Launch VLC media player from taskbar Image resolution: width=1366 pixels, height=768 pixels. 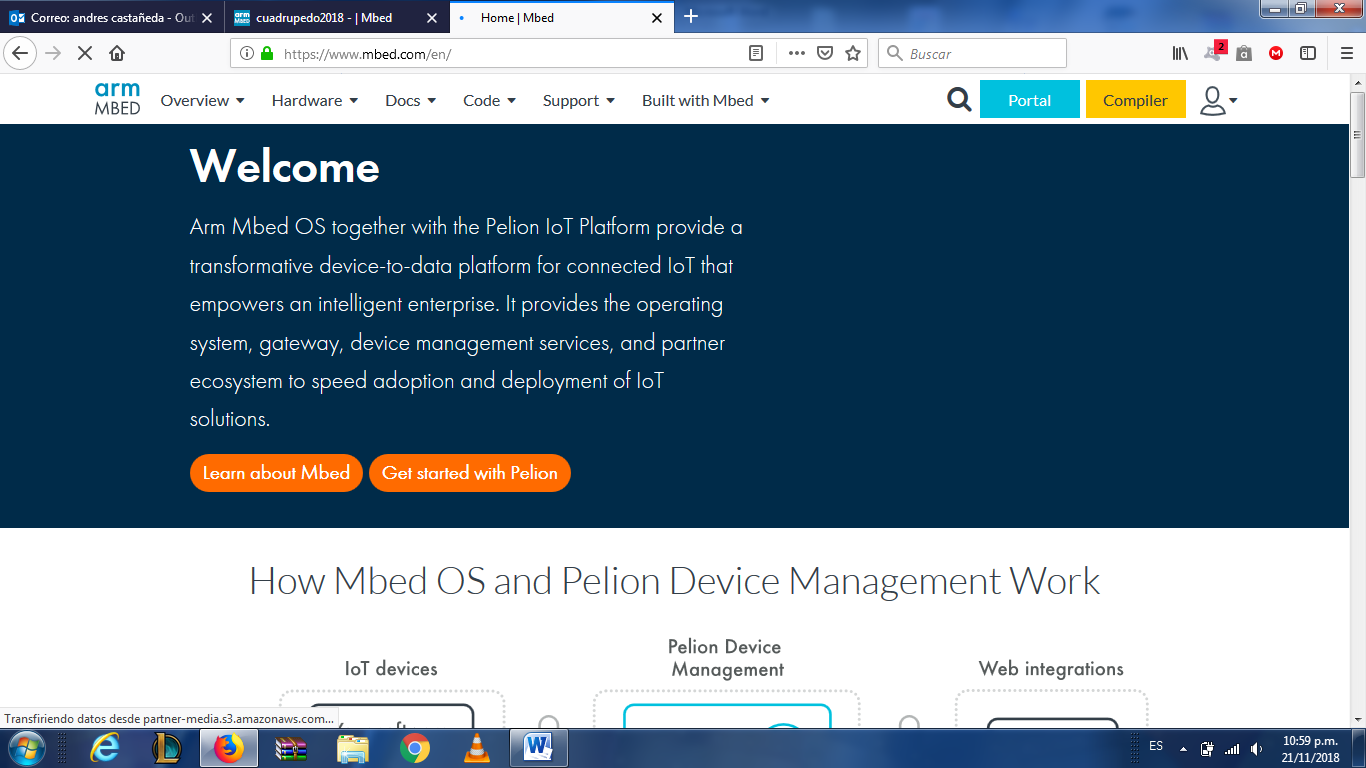pos(477,747)
